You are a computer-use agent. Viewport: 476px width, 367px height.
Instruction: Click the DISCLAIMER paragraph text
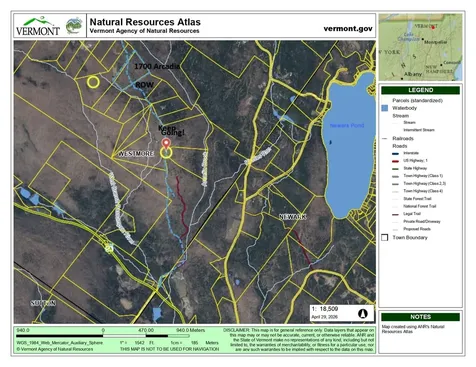299,340
